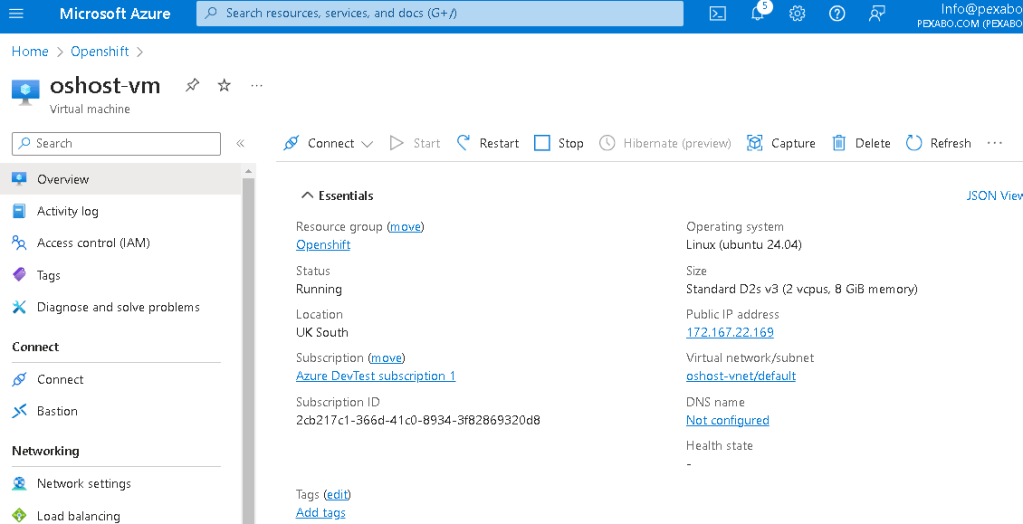This screenshot has width=1023, height=524.
Task: Click the global search resources box
Action: tap(440, 13)
